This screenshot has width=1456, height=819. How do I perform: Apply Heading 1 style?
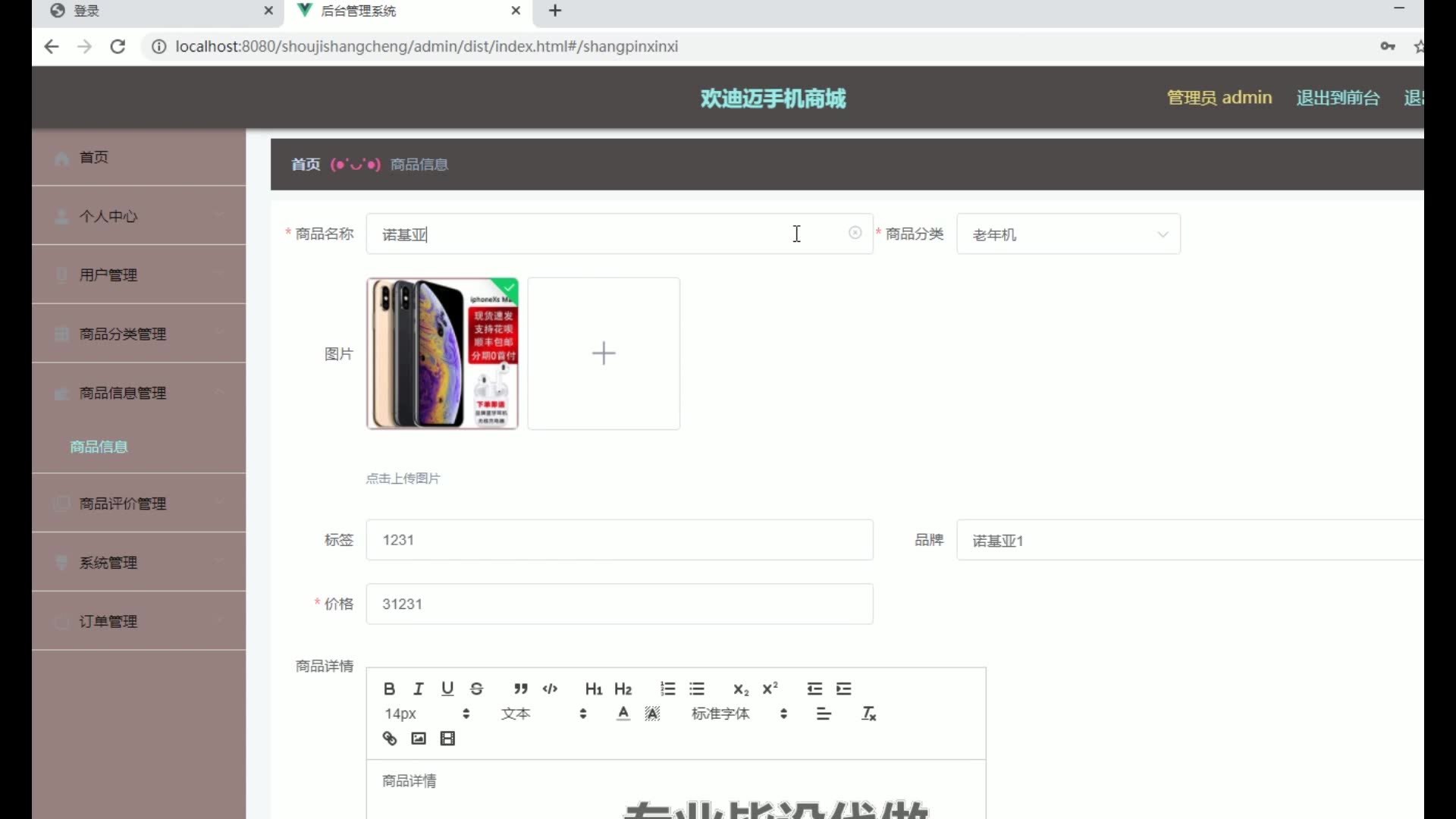[593, 689]
